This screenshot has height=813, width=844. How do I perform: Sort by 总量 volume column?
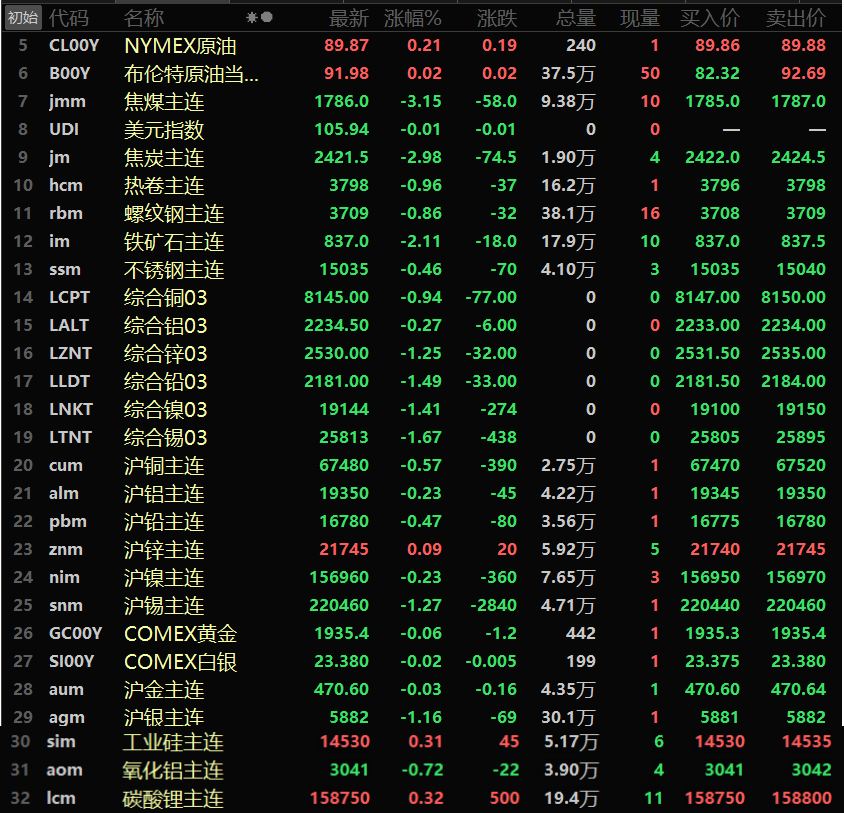575,18
